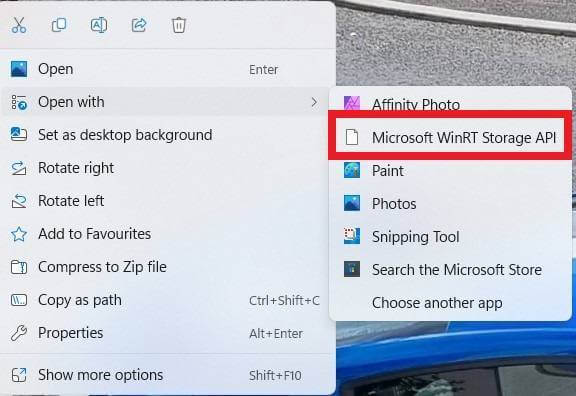This screenshot has height=396, width=576.
Task: Click the Rotate right icon
Action: (19, 168)
